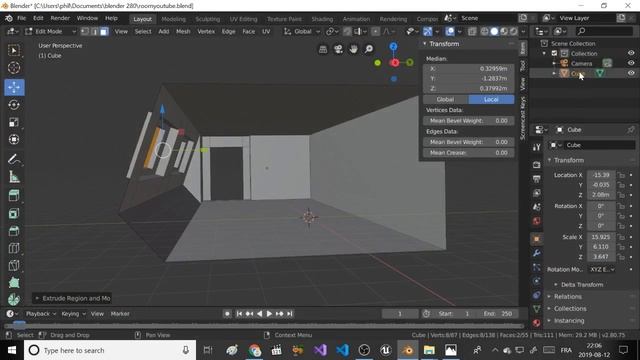The height and width of the screenshot is (360, 640).
Task: Hide Camera in outliner
Action: [x=631, y=63]
